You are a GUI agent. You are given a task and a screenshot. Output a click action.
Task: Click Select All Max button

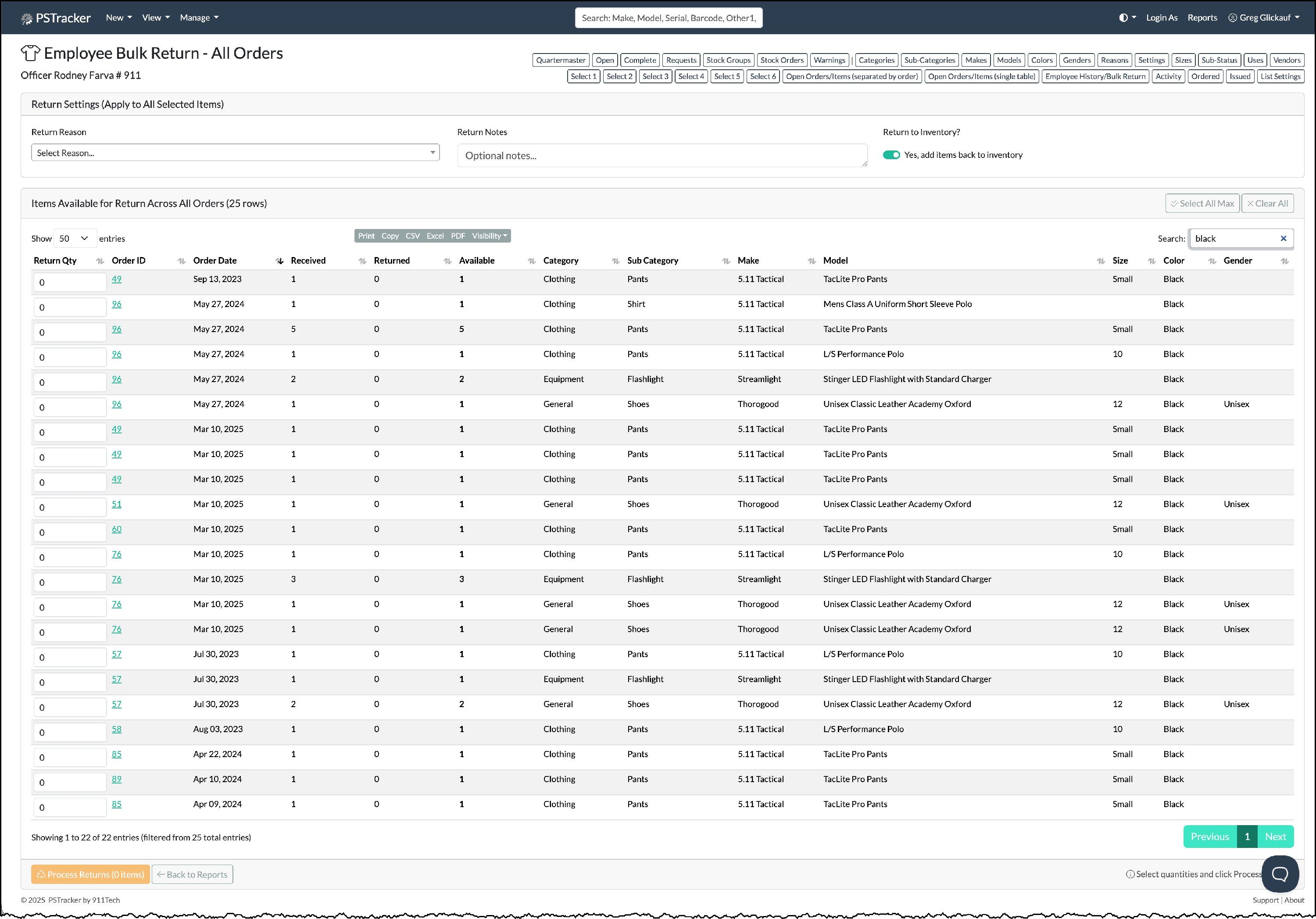pyautogui.click(x=1202, y=204)
